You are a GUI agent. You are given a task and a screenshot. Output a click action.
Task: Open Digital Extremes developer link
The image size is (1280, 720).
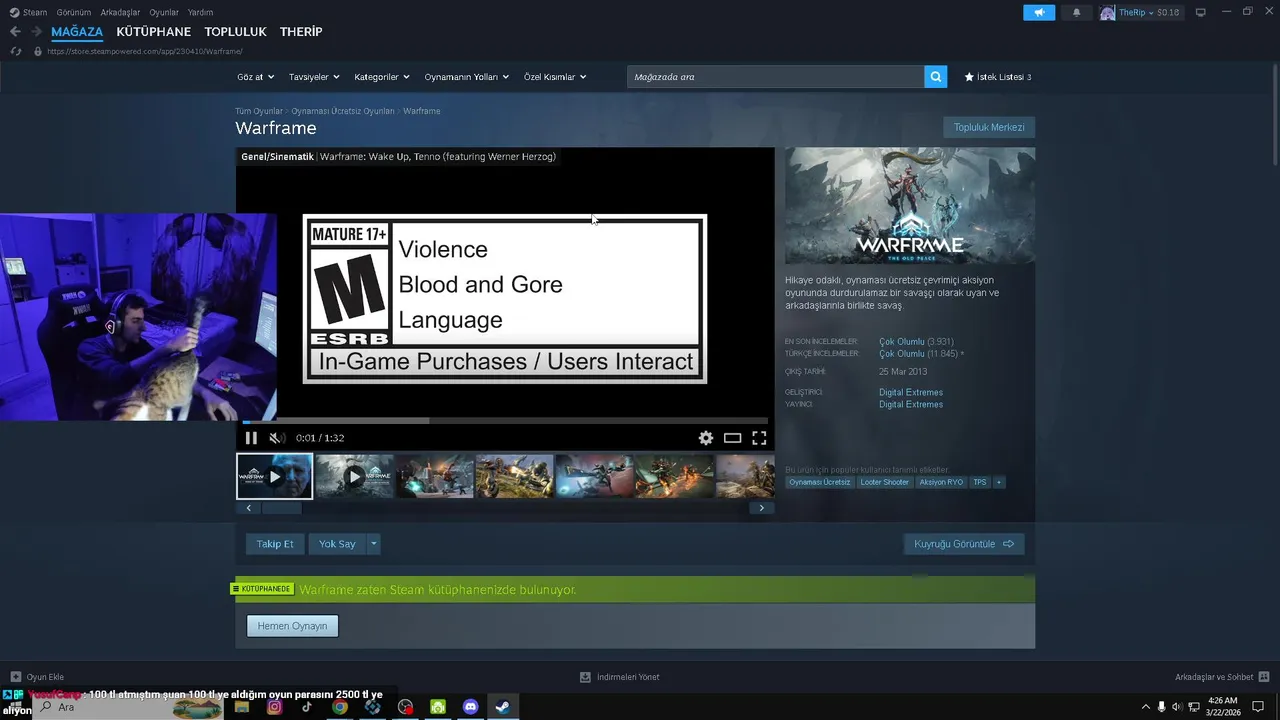point(911,392)
